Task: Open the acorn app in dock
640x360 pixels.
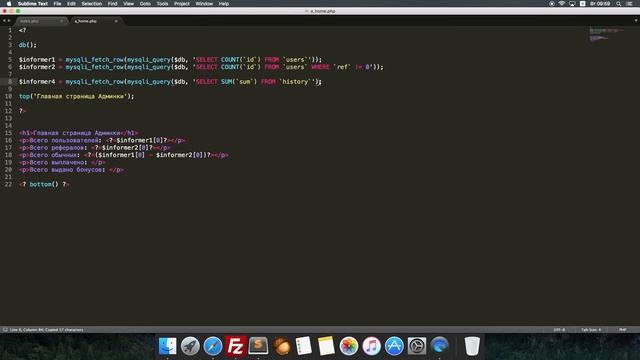Action: (x=281, y=346)
